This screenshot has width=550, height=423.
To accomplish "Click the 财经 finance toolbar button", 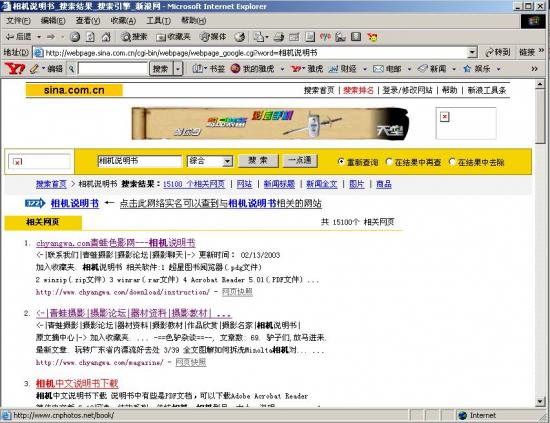I will click(x=343, y=69).
